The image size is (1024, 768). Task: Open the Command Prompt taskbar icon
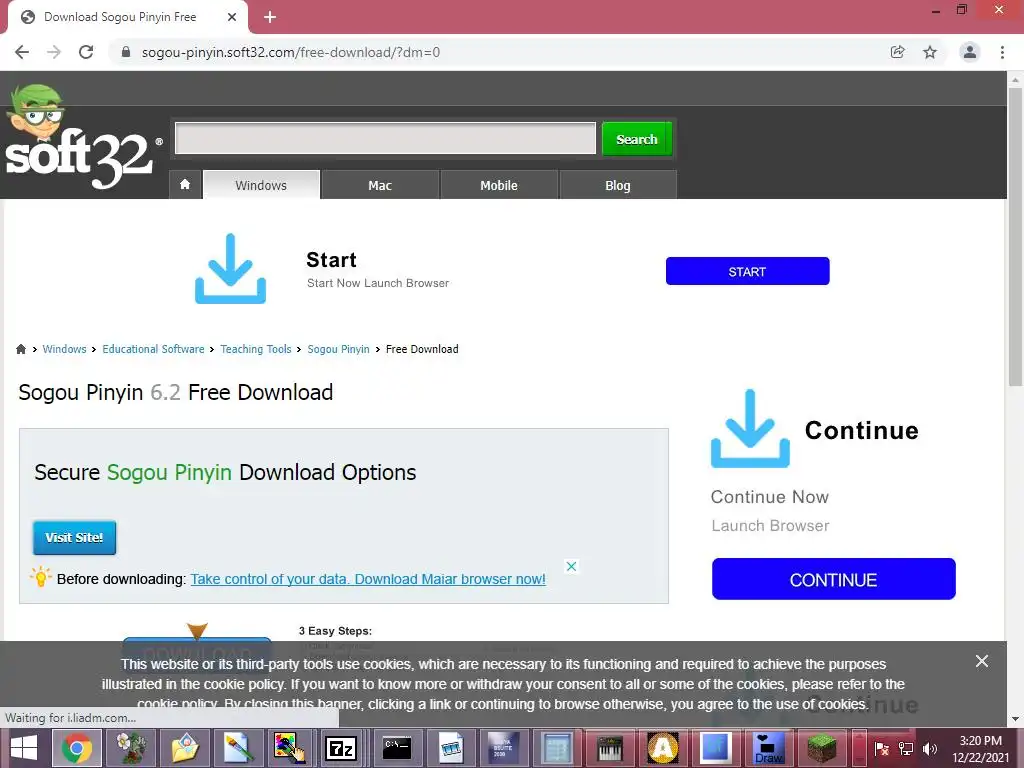[x=396, y=748]
